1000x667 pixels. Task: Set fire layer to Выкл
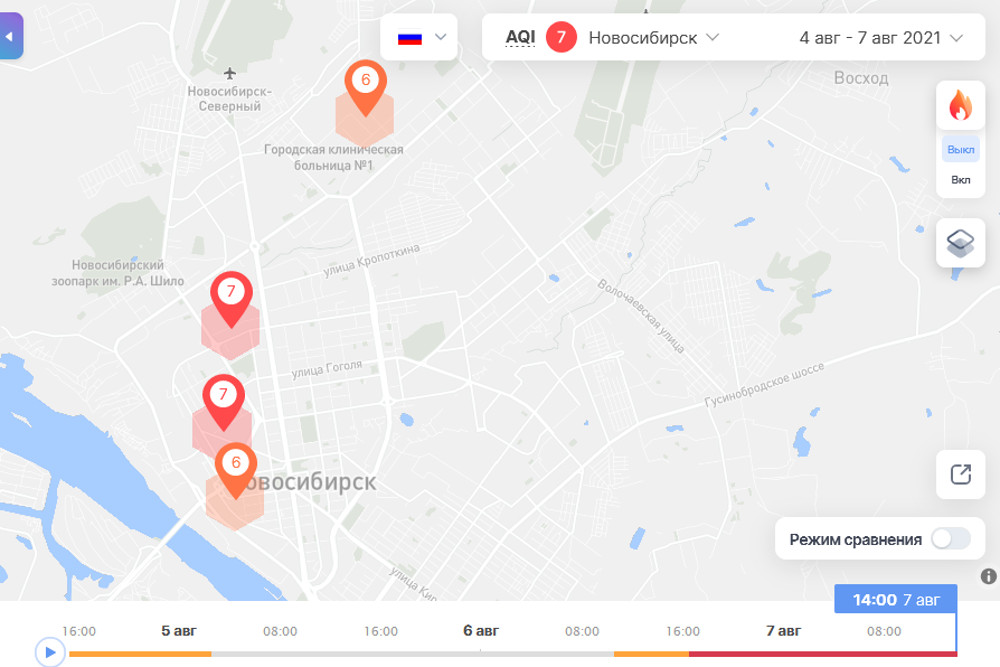[x=960, y=149]
